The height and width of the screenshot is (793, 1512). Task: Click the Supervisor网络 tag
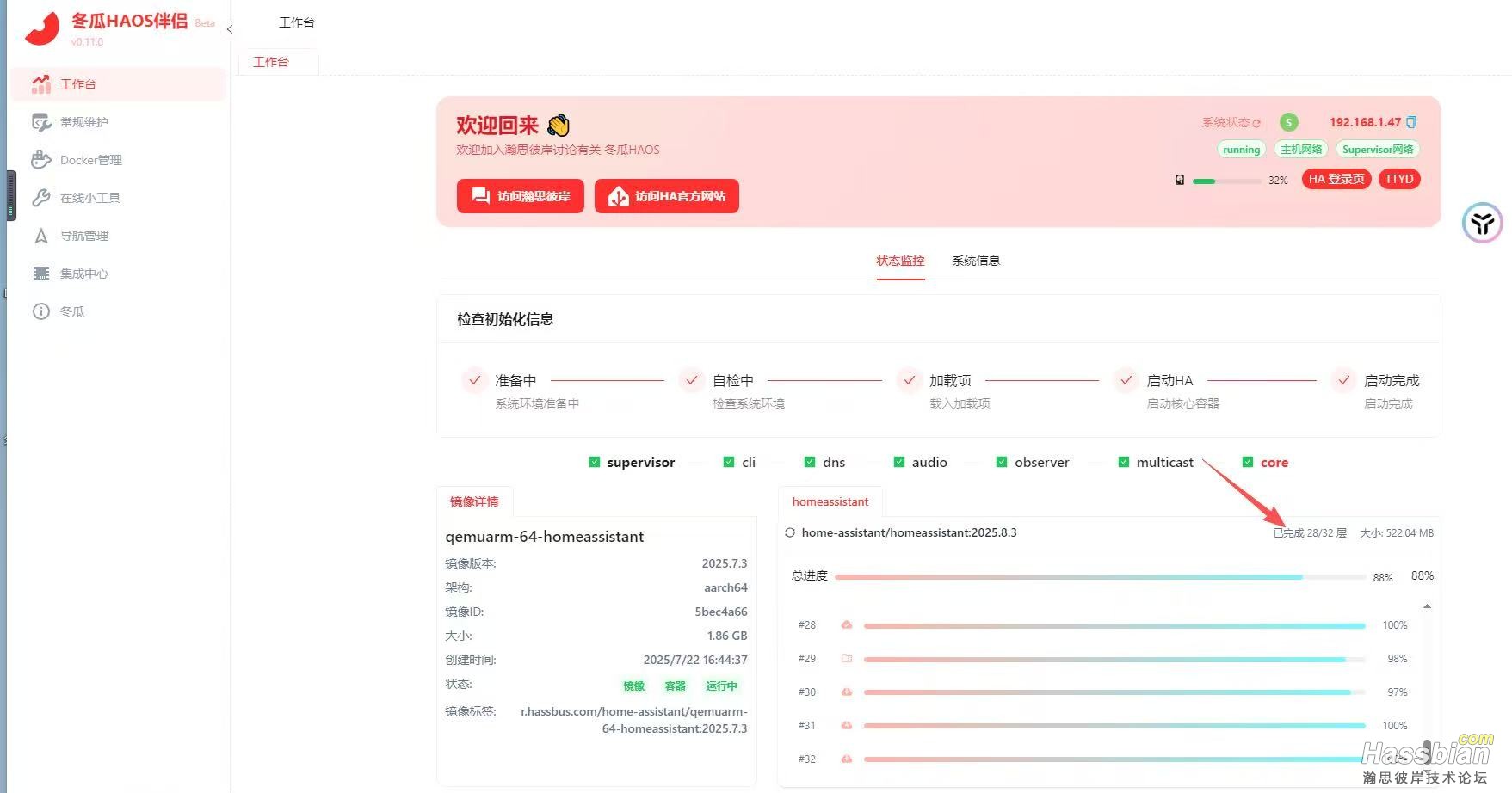(1378, 150)
